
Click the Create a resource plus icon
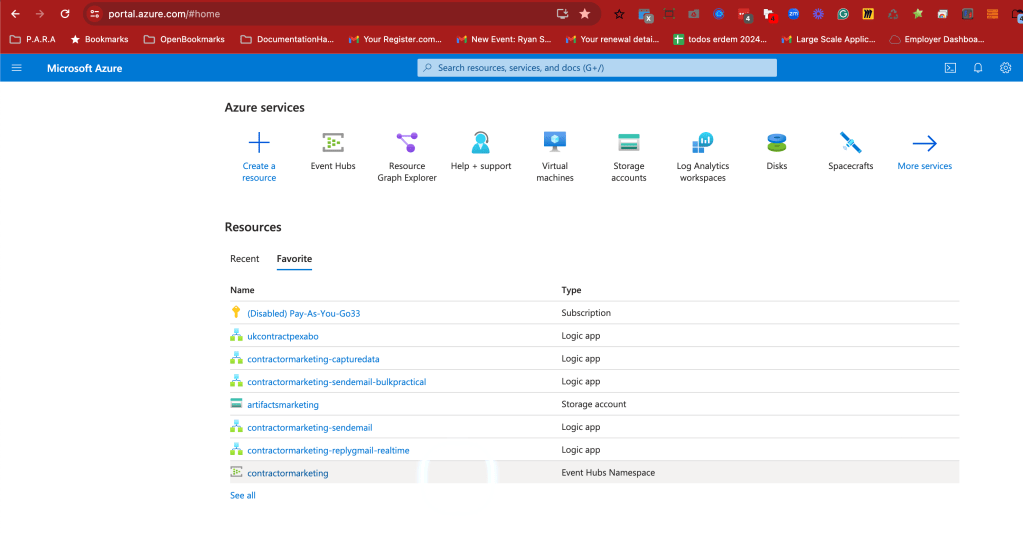coord(259,142)
